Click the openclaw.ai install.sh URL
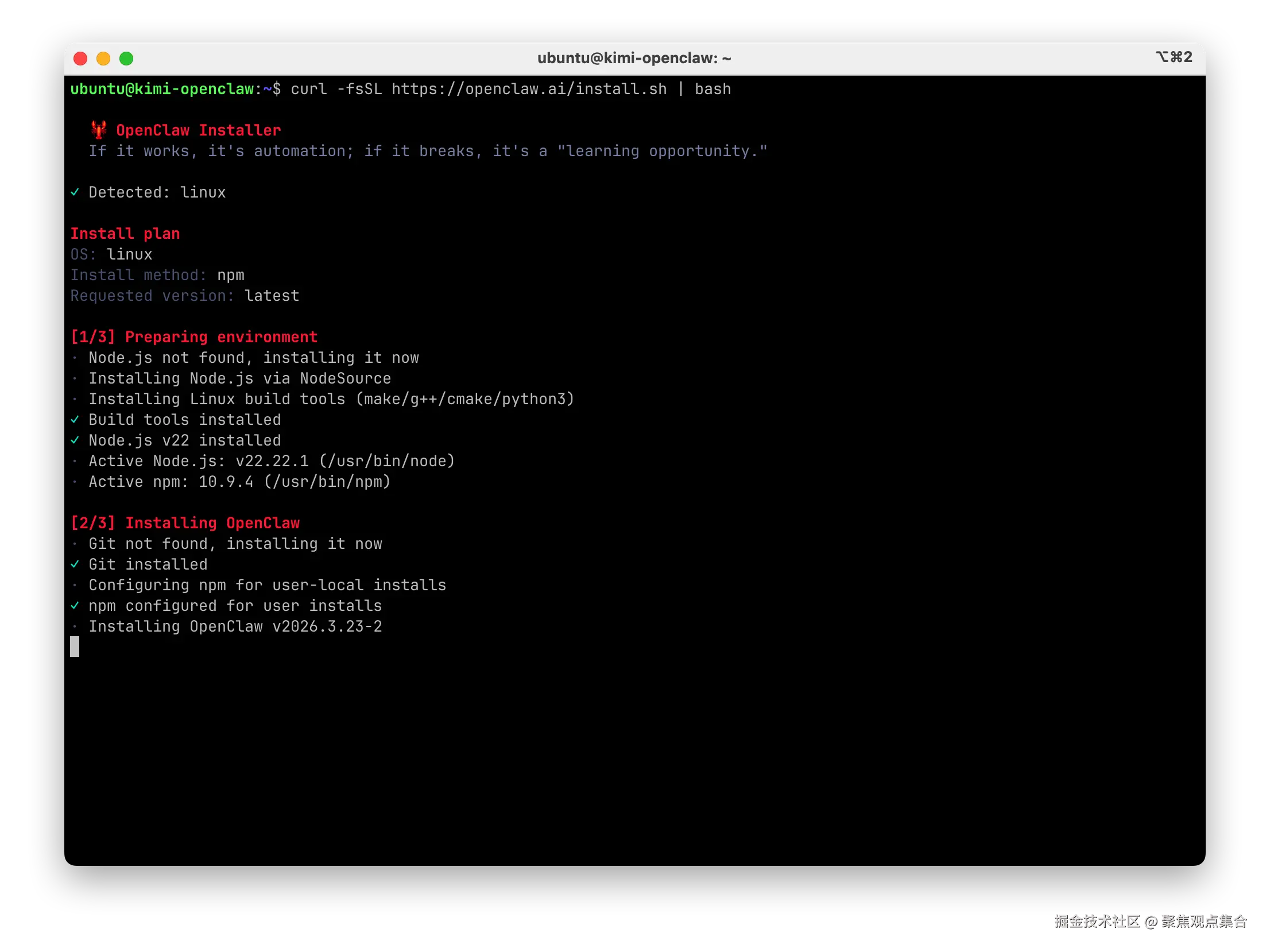The height and width of the screenshot is (952, 1270). pos(529,89)
